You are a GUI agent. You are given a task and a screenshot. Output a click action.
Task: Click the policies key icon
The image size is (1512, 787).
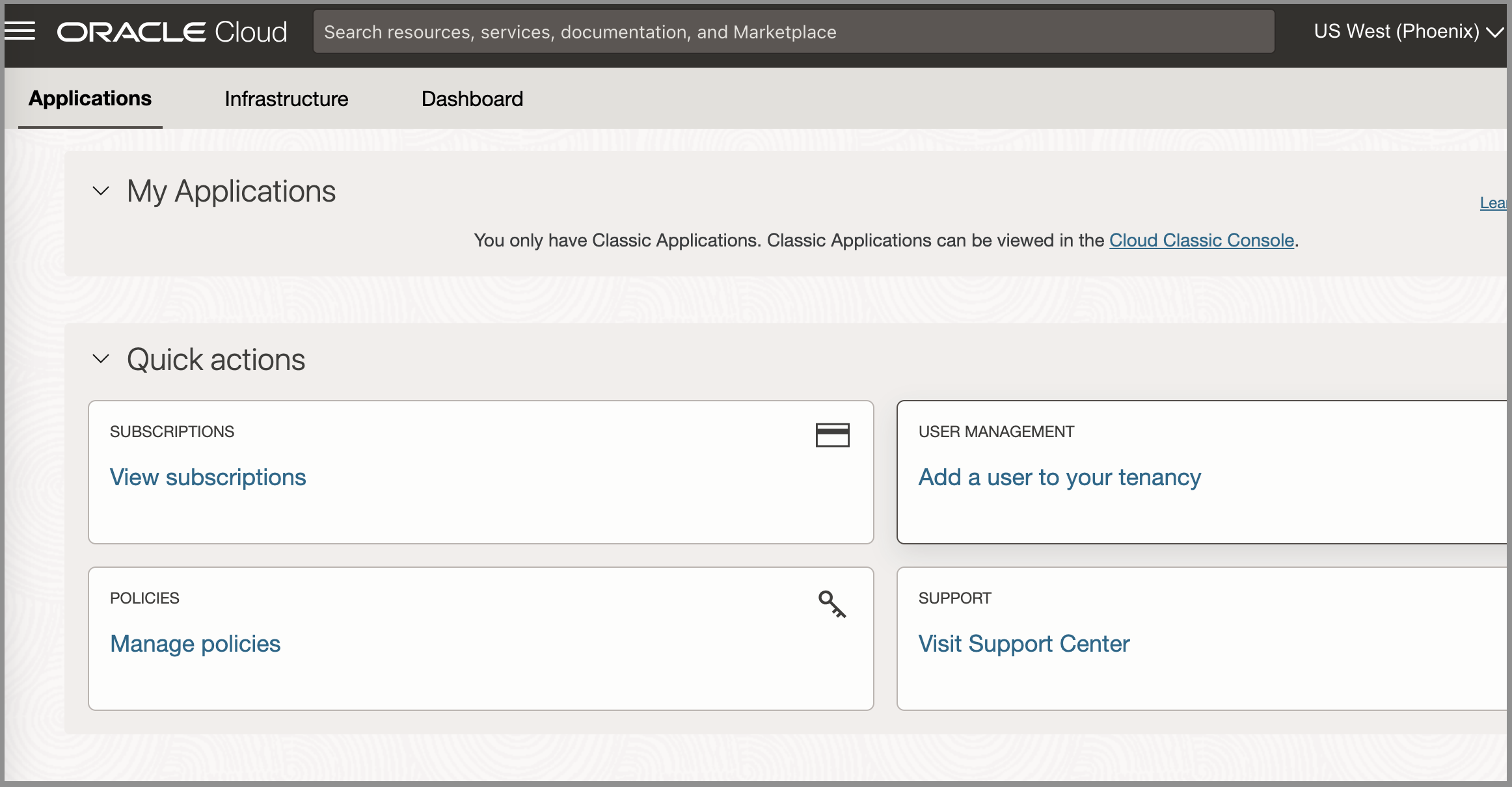coord(831,604)
